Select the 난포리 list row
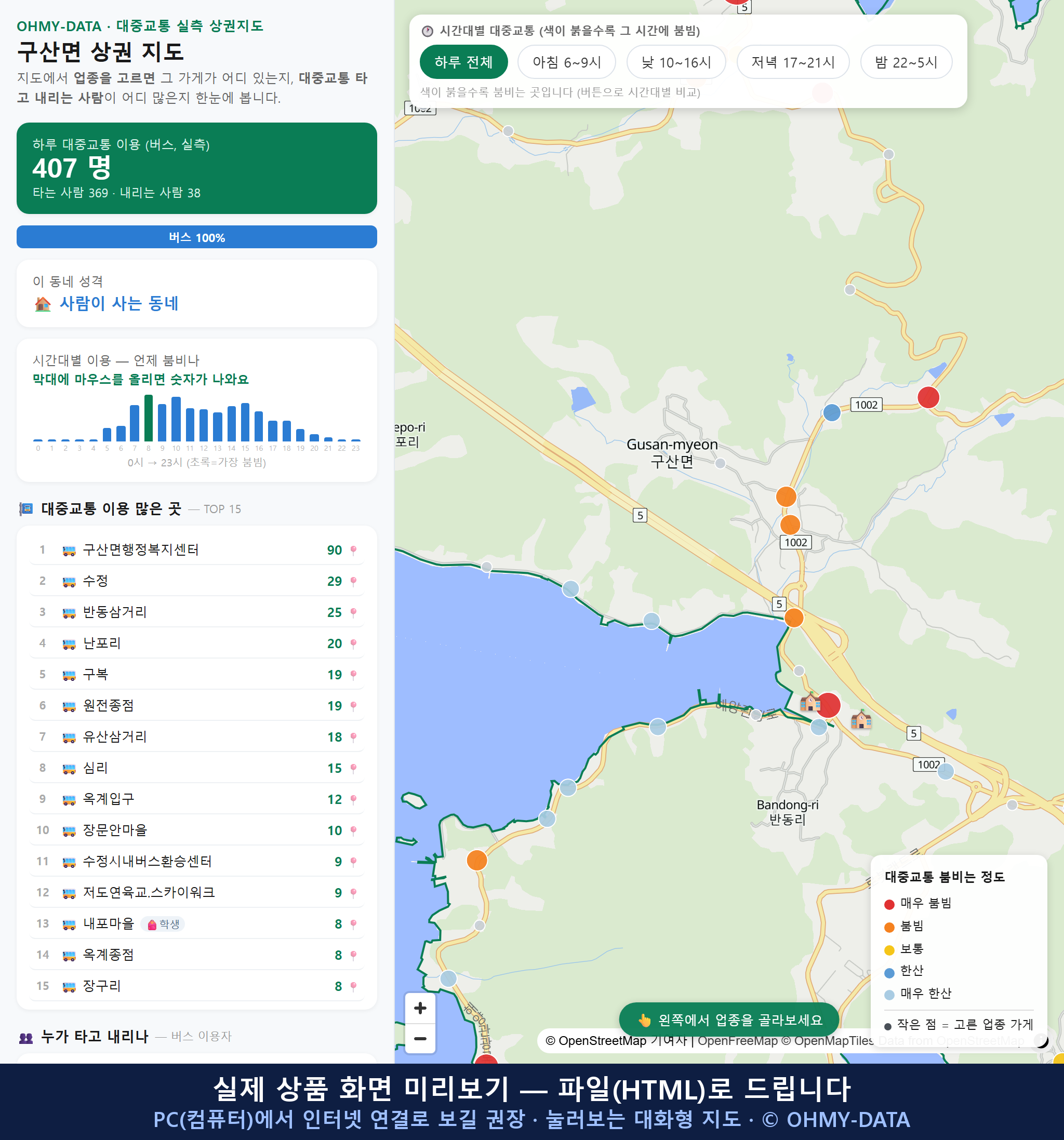Viewport: 1064px width, 1140px height. click(x=197, y=643)
